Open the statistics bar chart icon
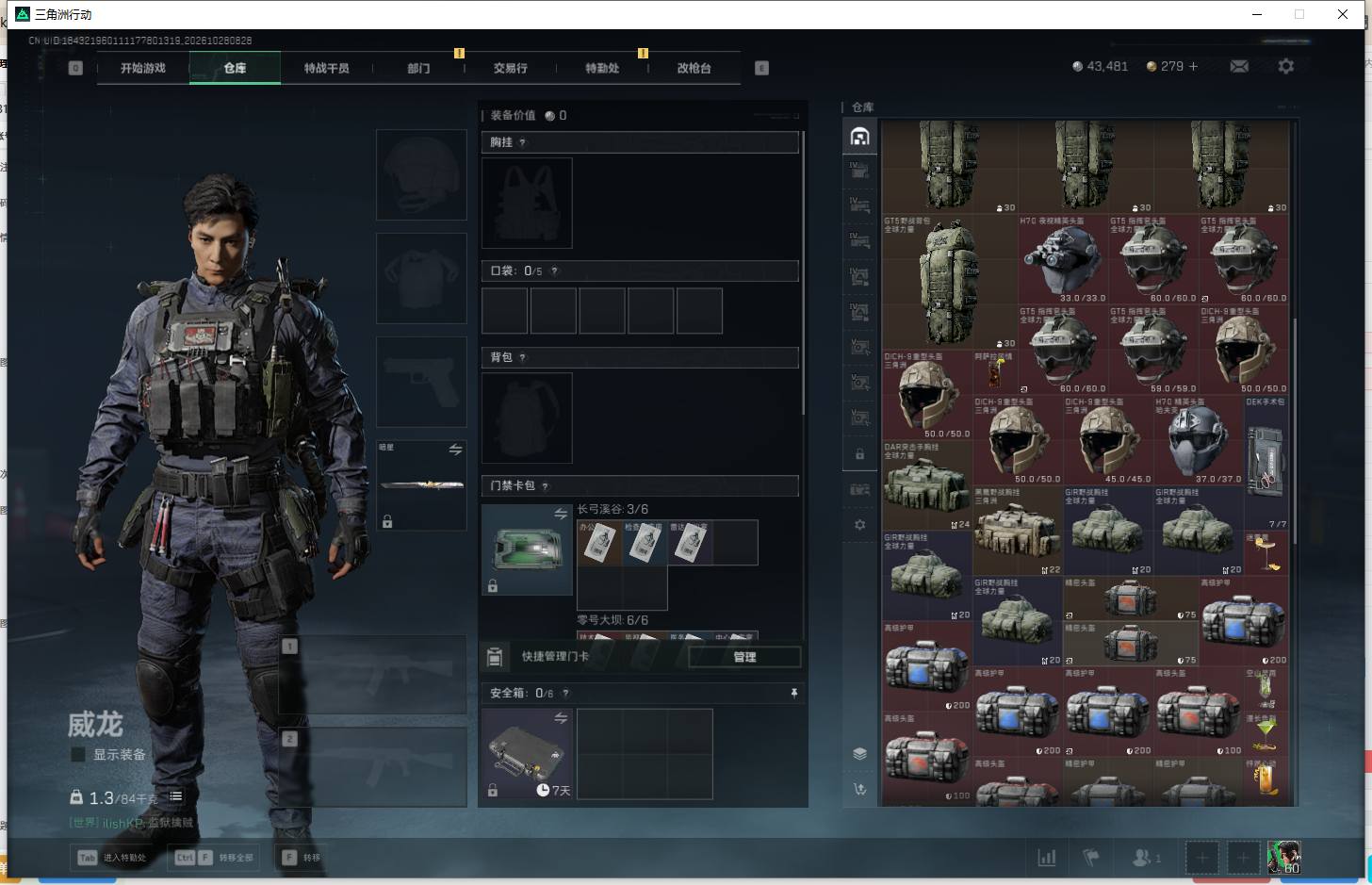The image size is (1372, 885). [x=1046, y=858]
